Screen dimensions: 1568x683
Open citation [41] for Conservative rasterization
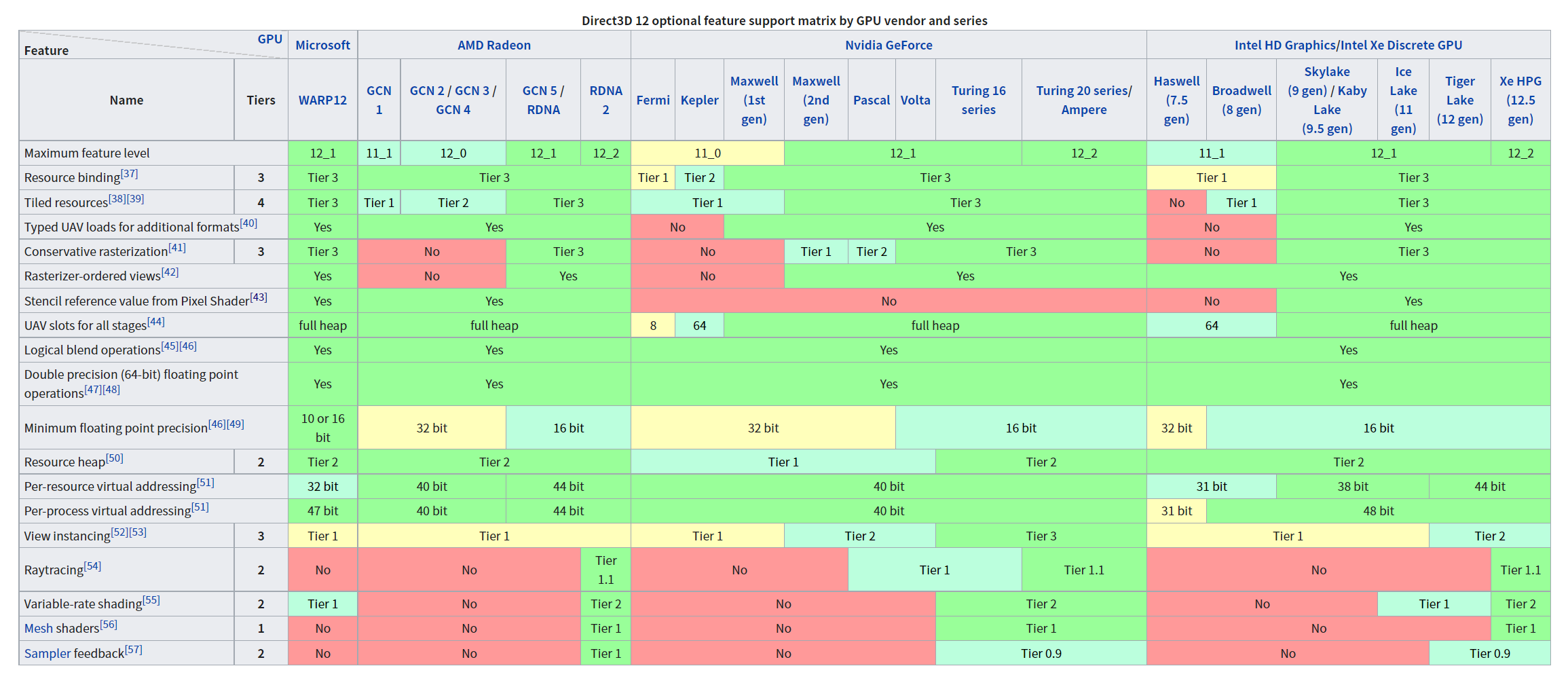[177, 248]
